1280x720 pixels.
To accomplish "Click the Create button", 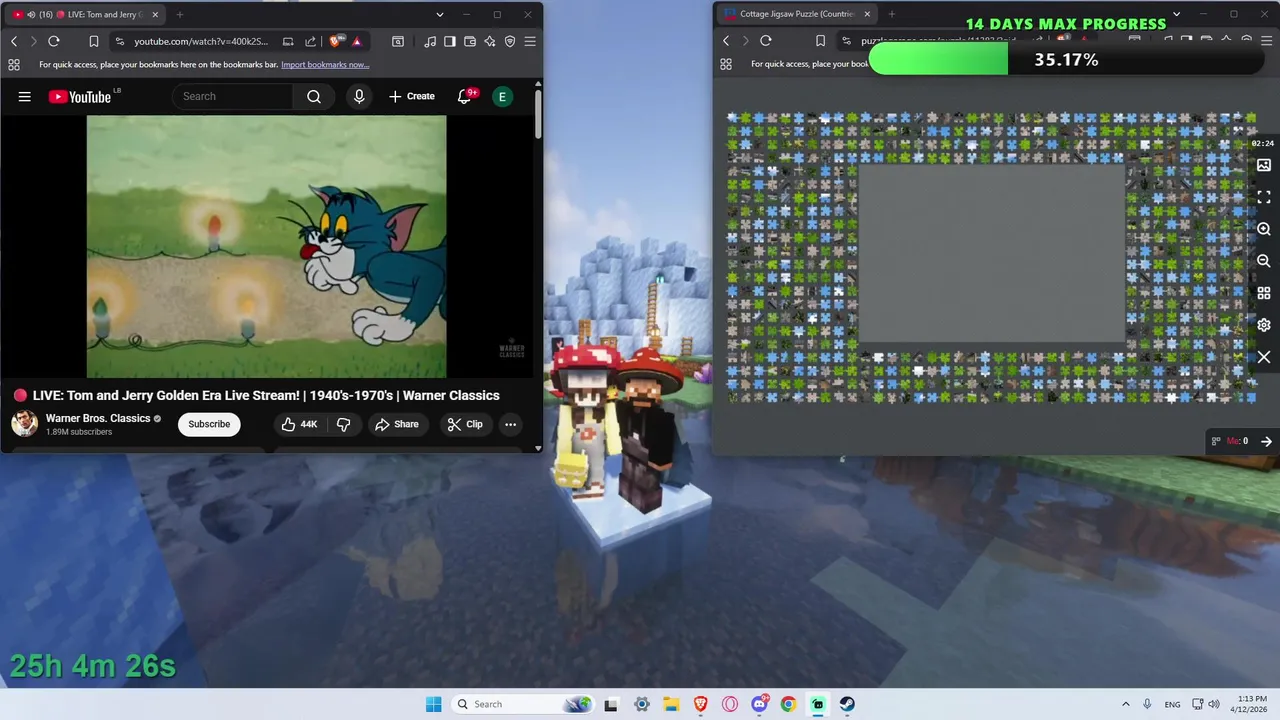I will tap(412, 96).
